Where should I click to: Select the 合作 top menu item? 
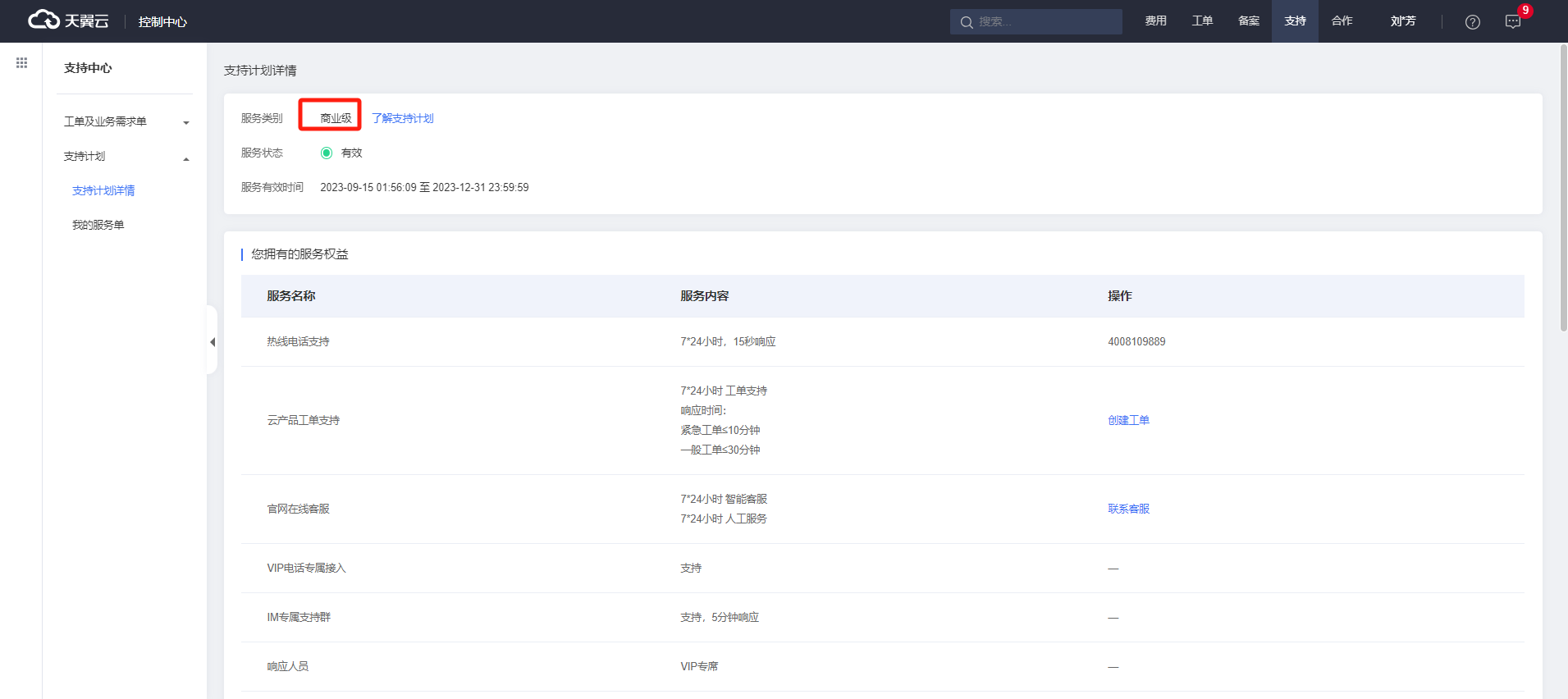coord(1342,21)
